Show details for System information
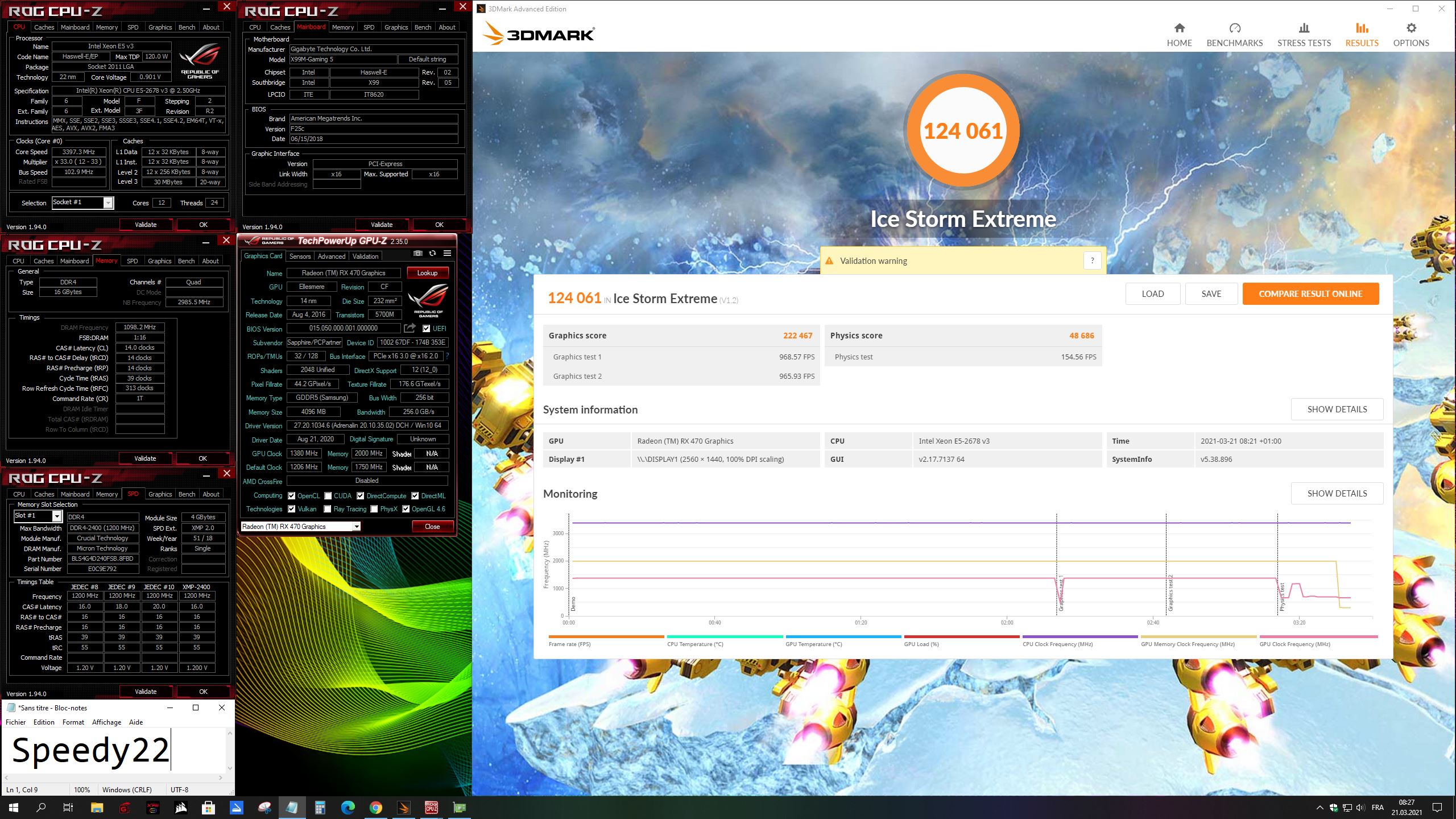1456x819 pixels. pyautogui.click(x=1337, y=409)
